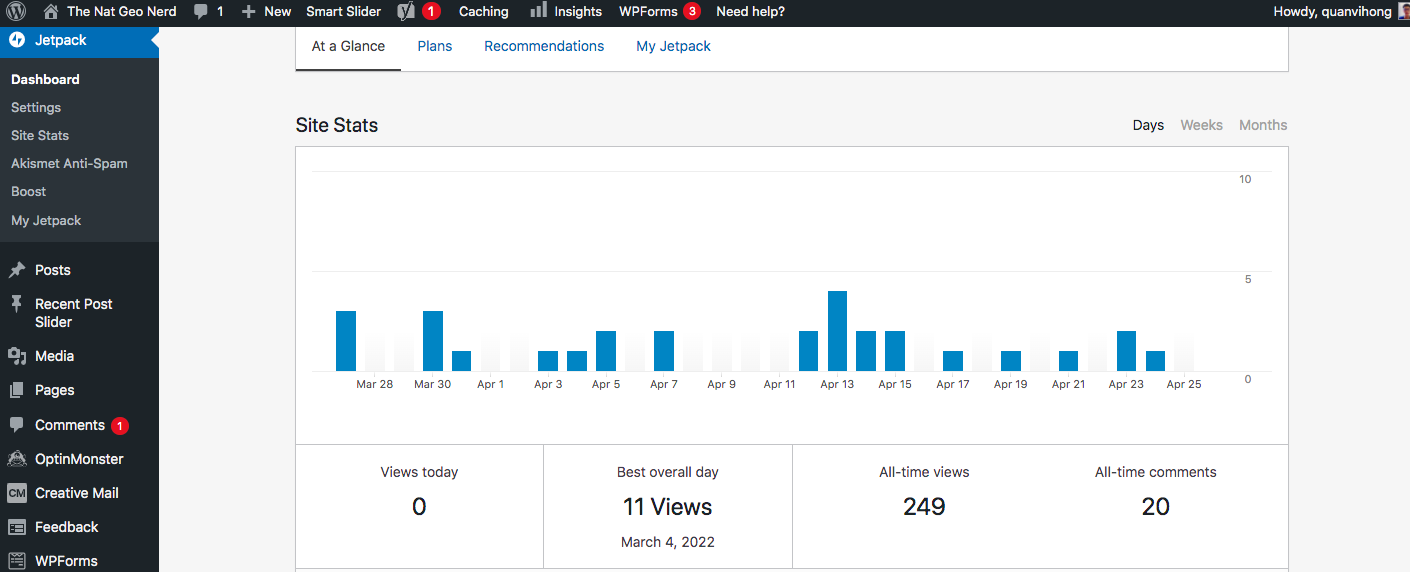Click the March 4, 2022 date
This screenshot has height=572, width=1410.
(668, 542)
